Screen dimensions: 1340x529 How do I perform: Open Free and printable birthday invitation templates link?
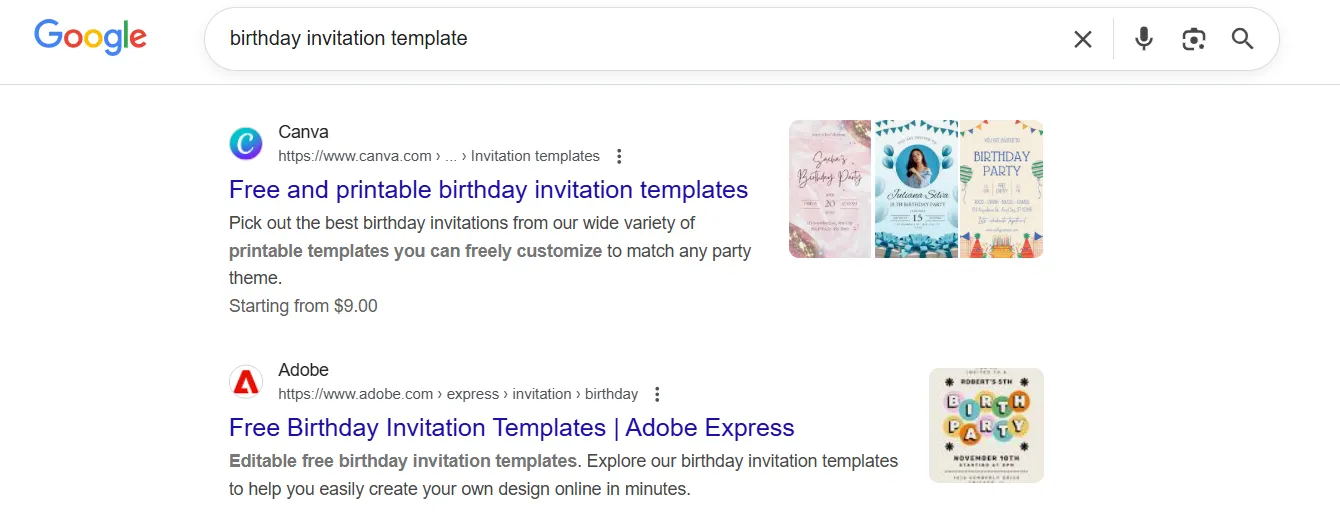coord(488,189)
